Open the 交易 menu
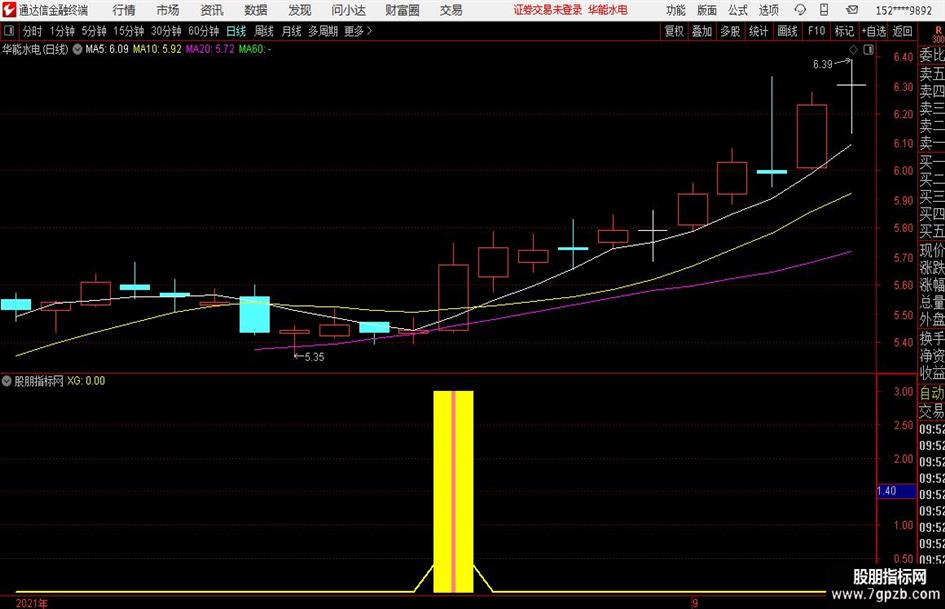The height and width of the screenshot is (609, 945). [x=451, y=10]
